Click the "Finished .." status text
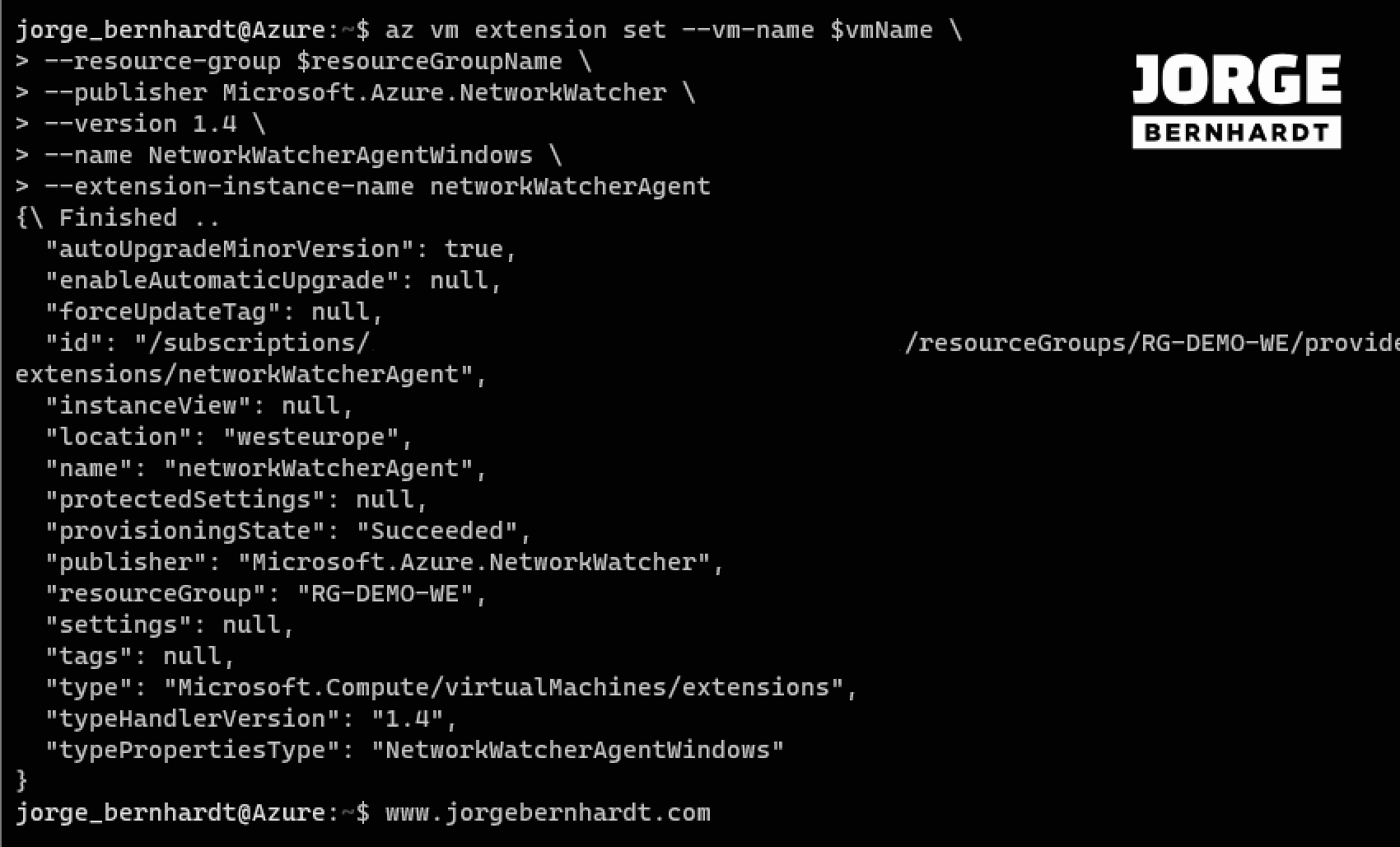 [139, 218]
